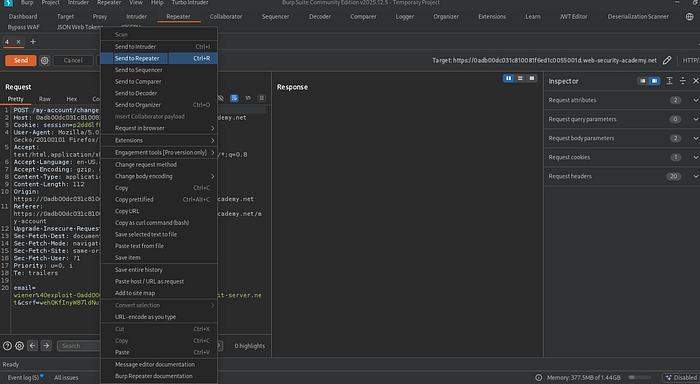Open Change body encoding submenu
This screenshot has width=700, height=384.
click(159, 176)
